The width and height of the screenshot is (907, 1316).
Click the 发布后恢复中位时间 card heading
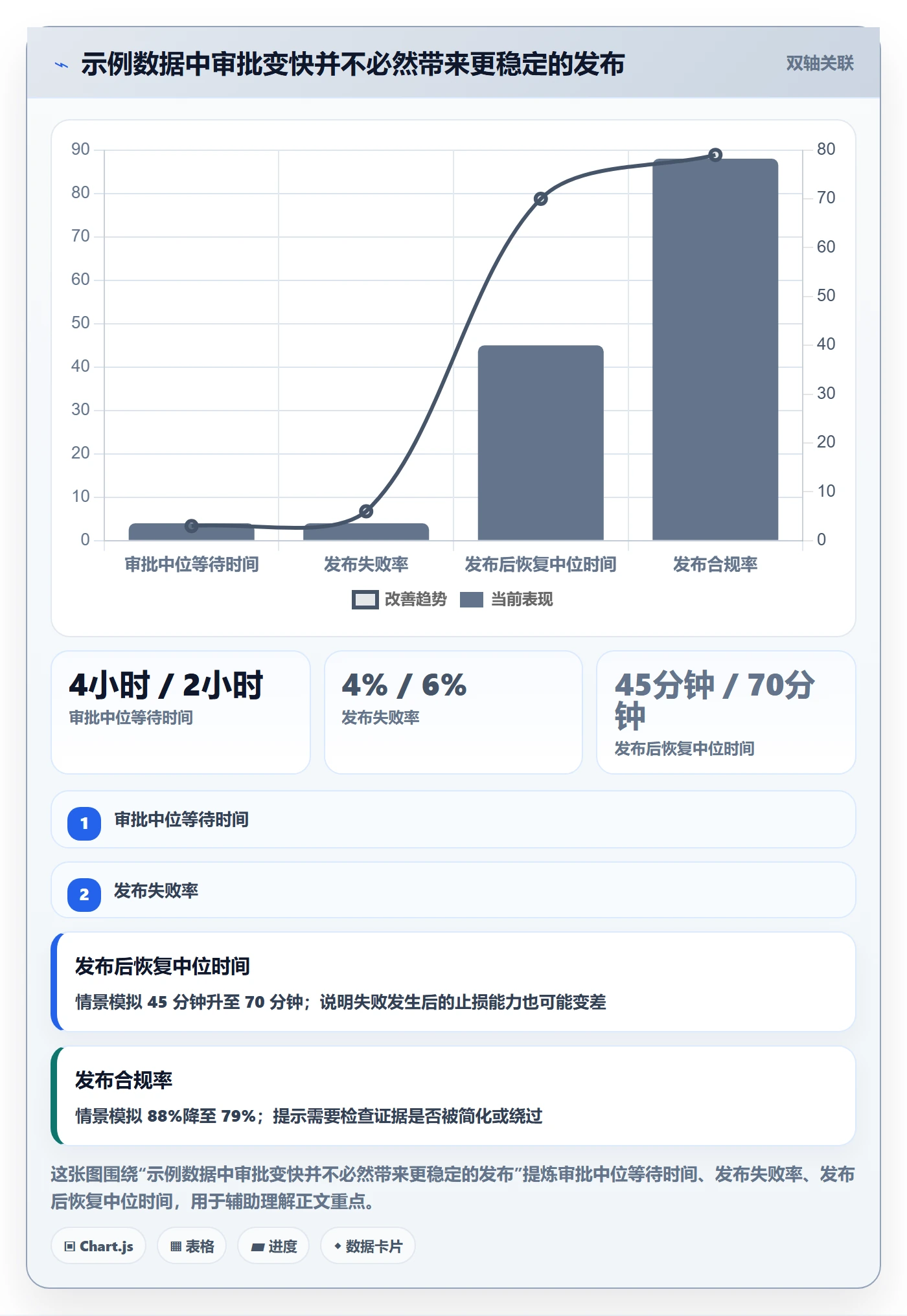click(163, 966)
